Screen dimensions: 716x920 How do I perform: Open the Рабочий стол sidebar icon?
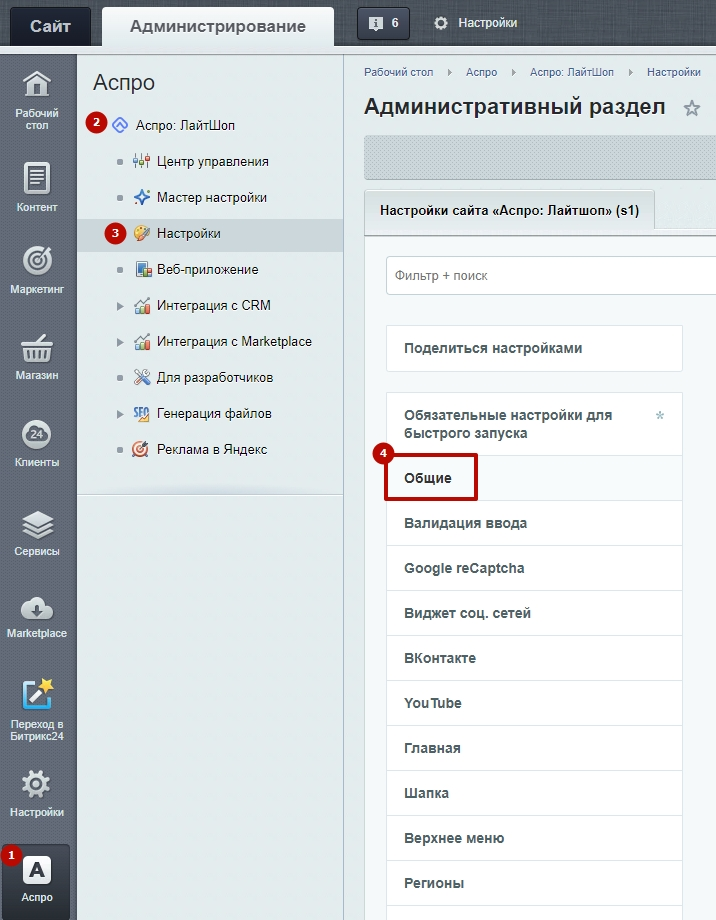click(x=37, y=85)
